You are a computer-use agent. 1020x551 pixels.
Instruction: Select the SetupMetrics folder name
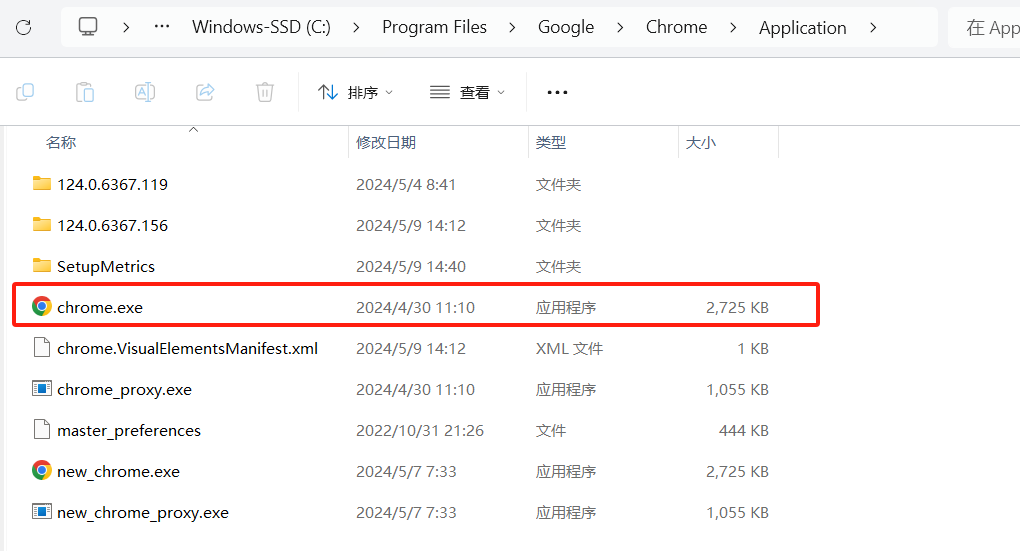click(106, 267)
